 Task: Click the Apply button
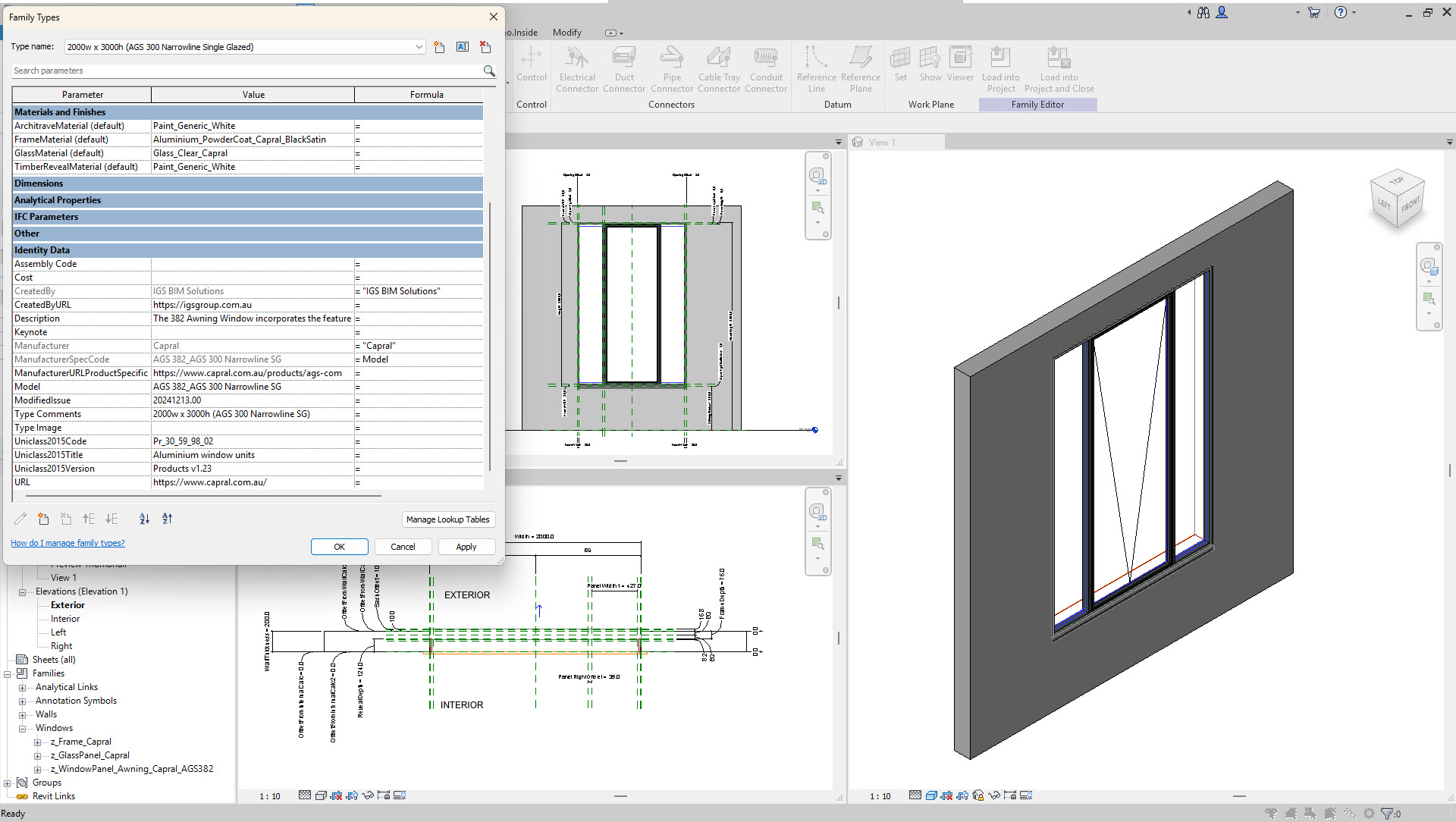(466, 547)
